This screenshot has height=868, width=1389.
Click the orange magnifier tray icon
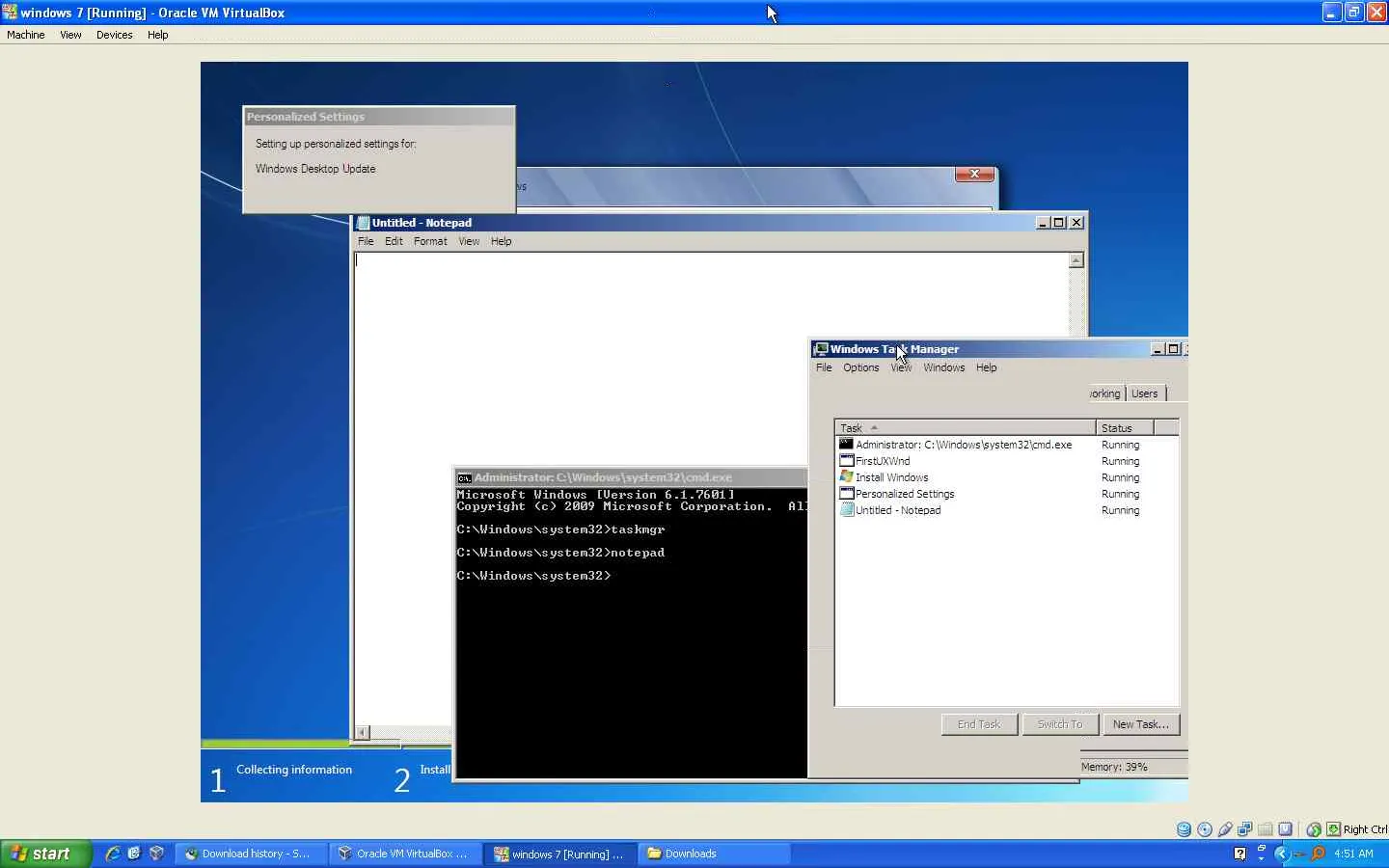1318,854
